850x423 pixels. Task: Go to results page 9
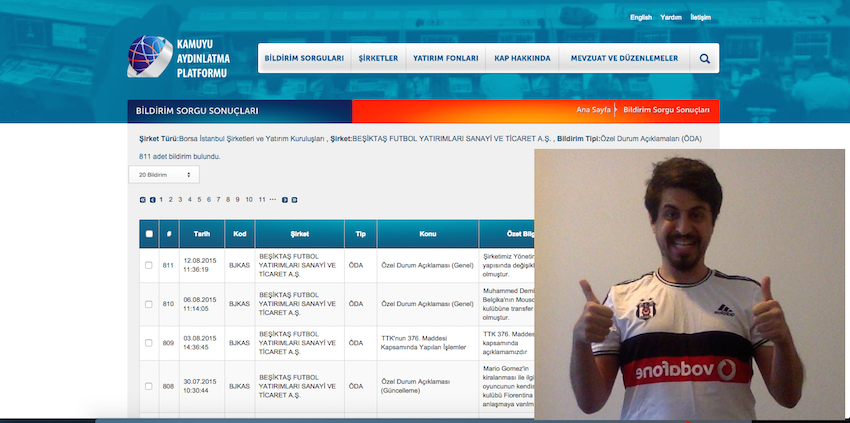coord(237,200)
